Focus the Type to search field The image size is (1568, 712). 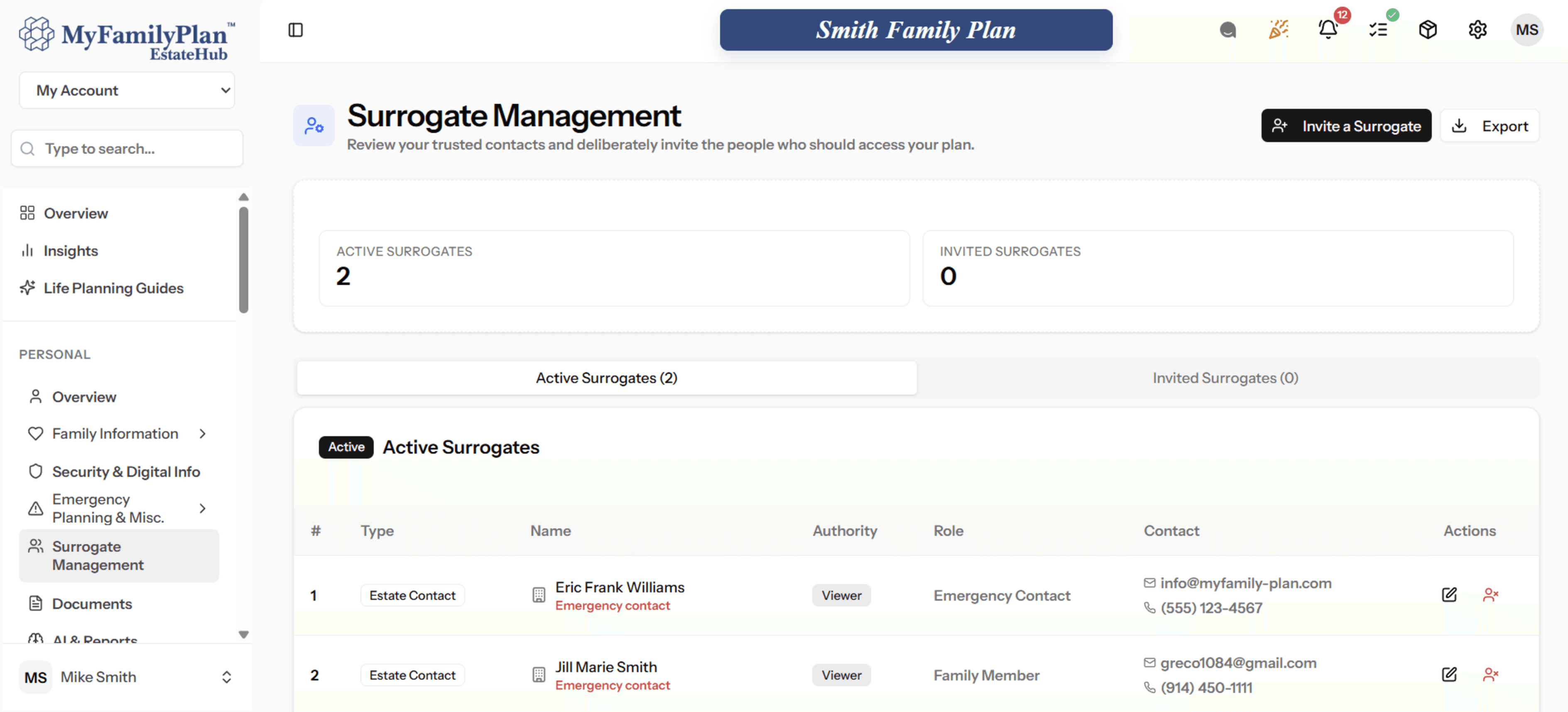click(127, 148)
